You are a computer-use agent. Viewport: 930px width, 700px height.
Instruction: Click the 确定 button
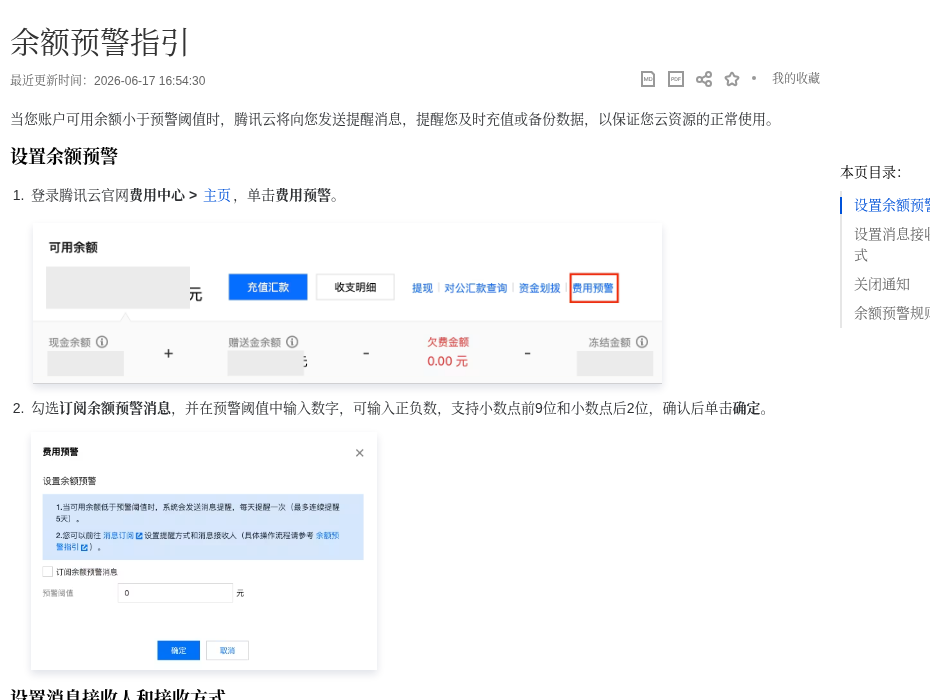pos(179,650)
